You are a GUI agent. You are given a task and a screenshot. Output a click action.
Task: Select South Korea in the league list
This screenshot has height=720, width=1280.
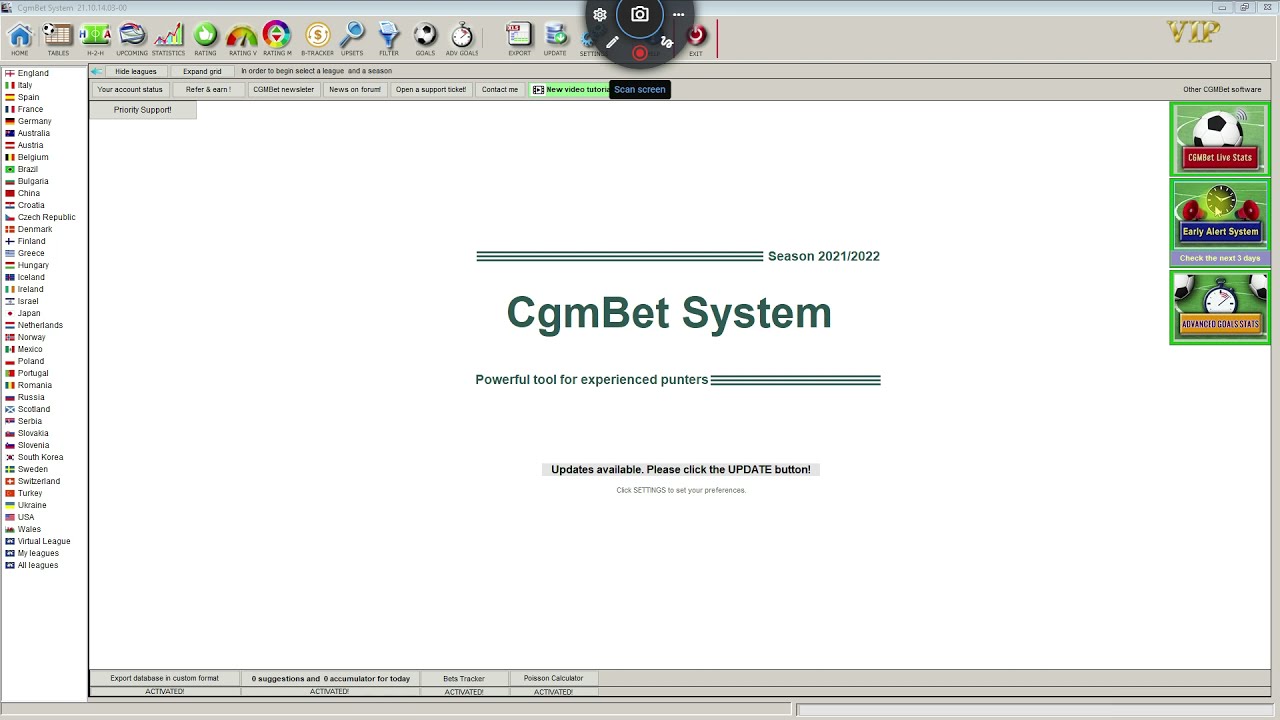coord(40,457)
